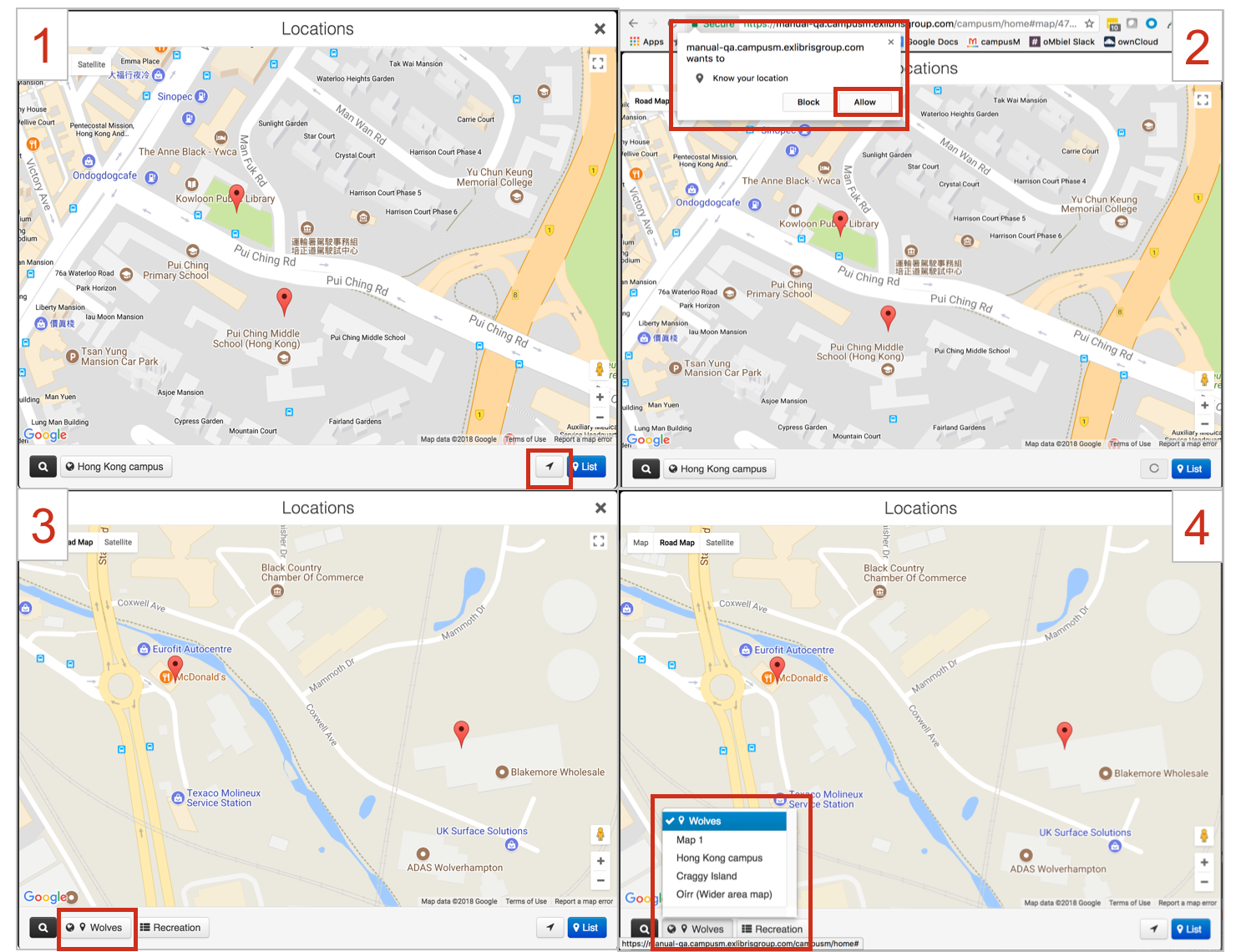The width and height of the screenshot is (1241, 952).
Task: Open the List view in panel 4
Action: (1191, 929)
